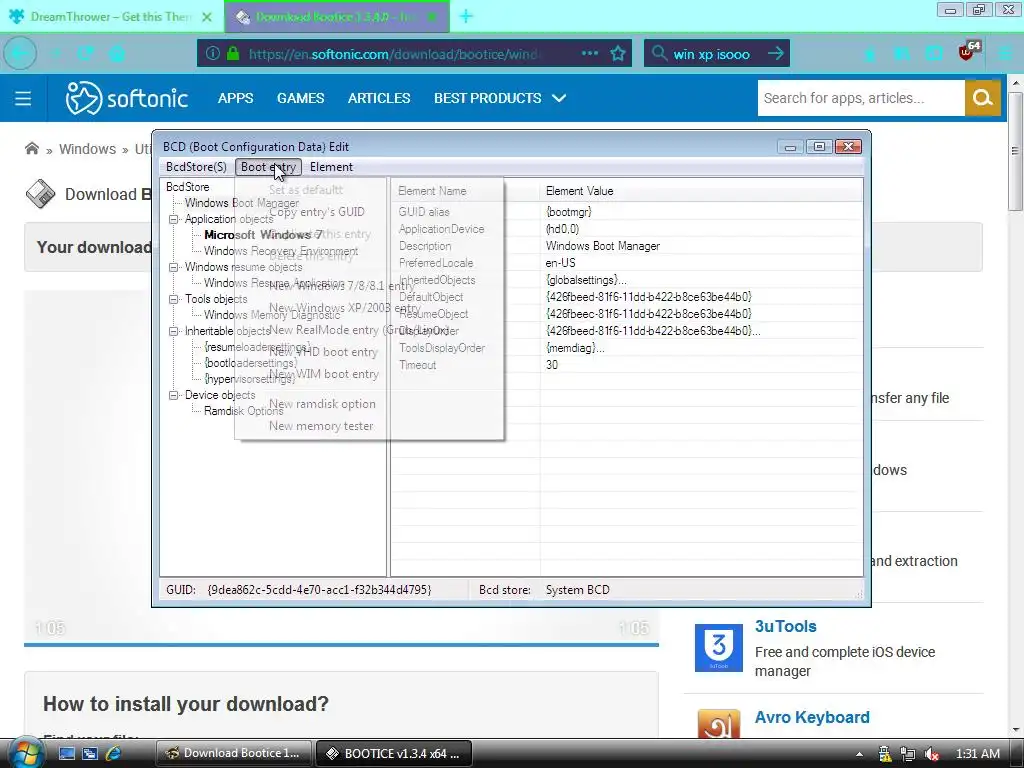Image resolution: width=1024 pixels, height=768 pixels.
Task: Click the orange Softonic search button
Action: point(982,98)
